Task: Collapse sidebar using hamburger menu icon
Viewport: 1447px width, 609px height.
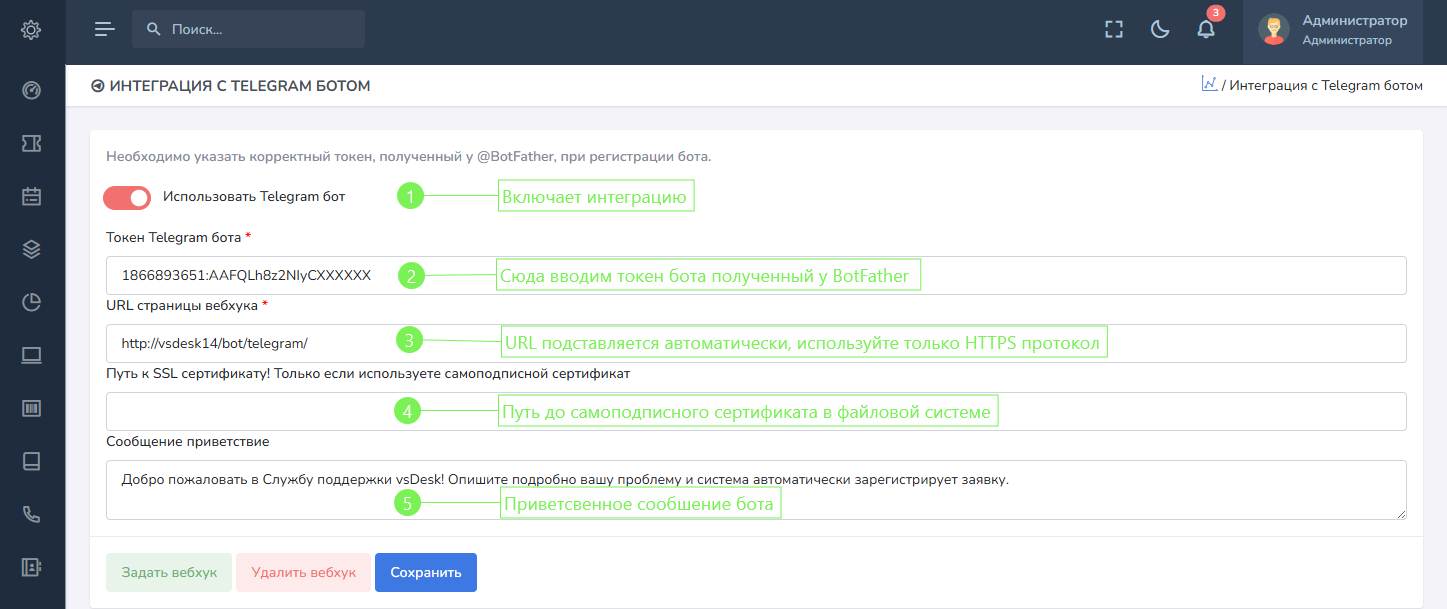Action: (x=105, y=29)
